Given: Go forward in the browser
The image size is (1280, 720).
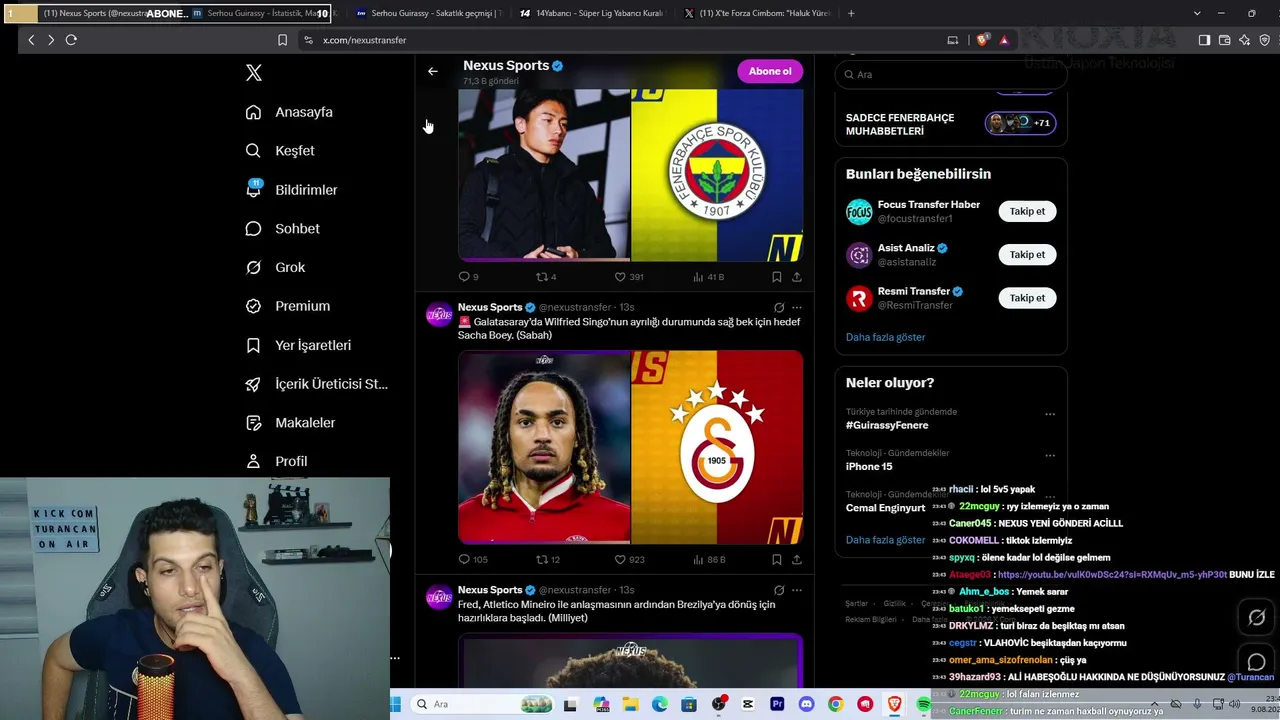Looking at the screenshot, I should 51,40.
